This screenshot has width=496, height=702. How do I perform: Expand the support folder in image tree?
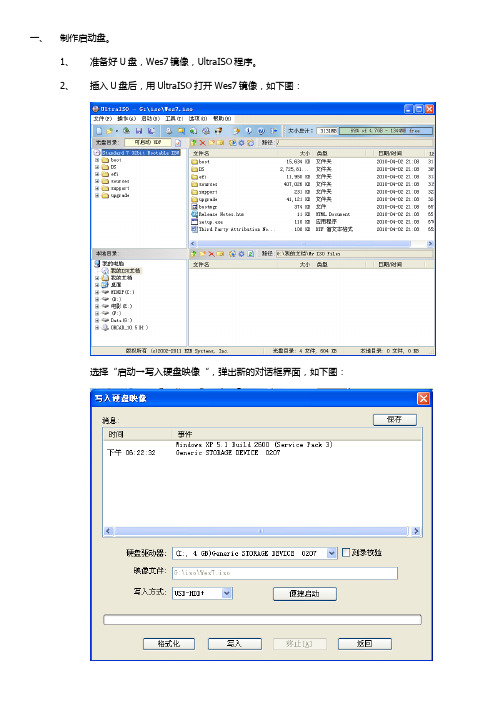coord(97,188)
